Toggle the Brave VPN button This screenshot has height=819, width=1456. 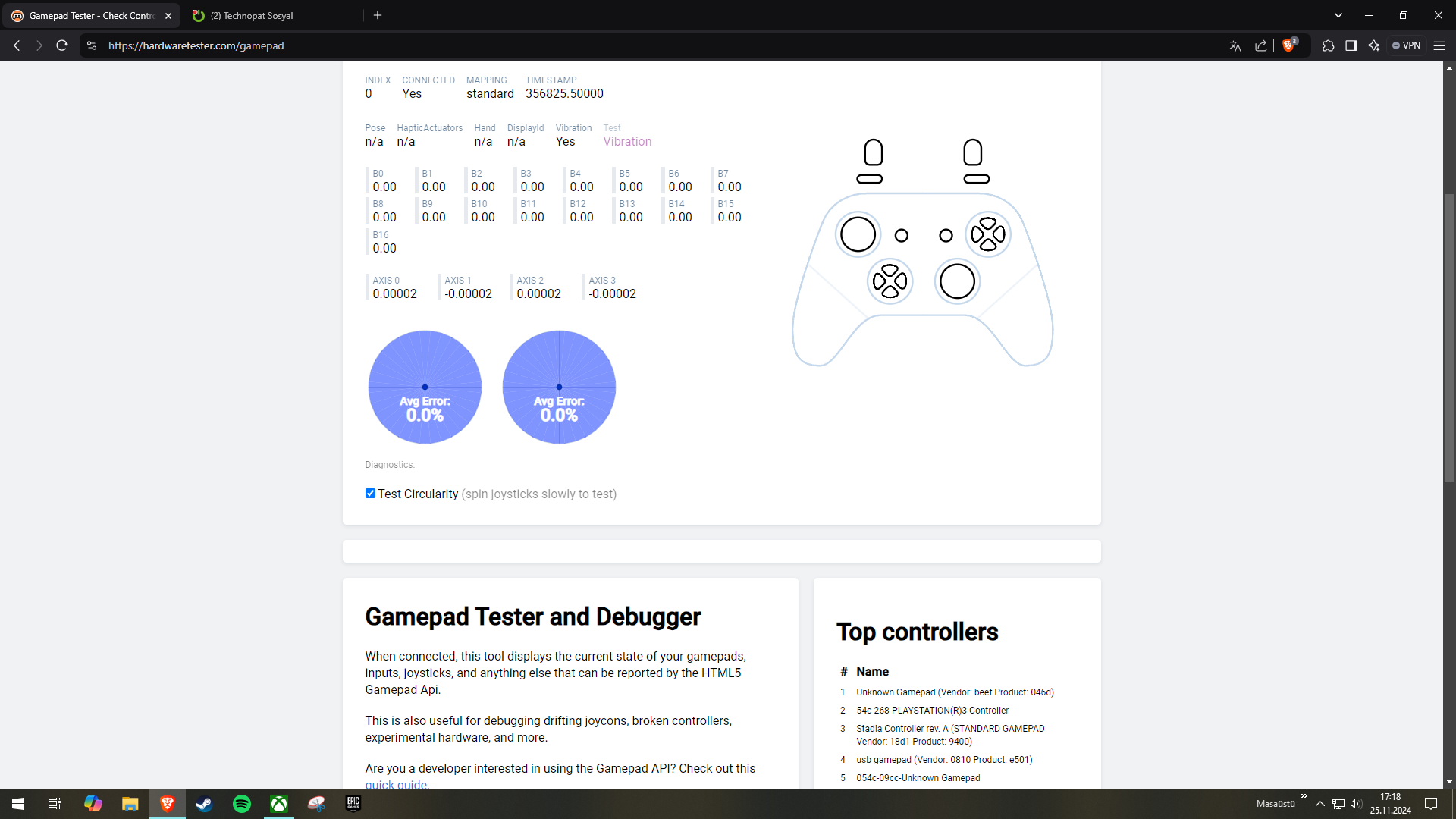[x=1406, y=45]
